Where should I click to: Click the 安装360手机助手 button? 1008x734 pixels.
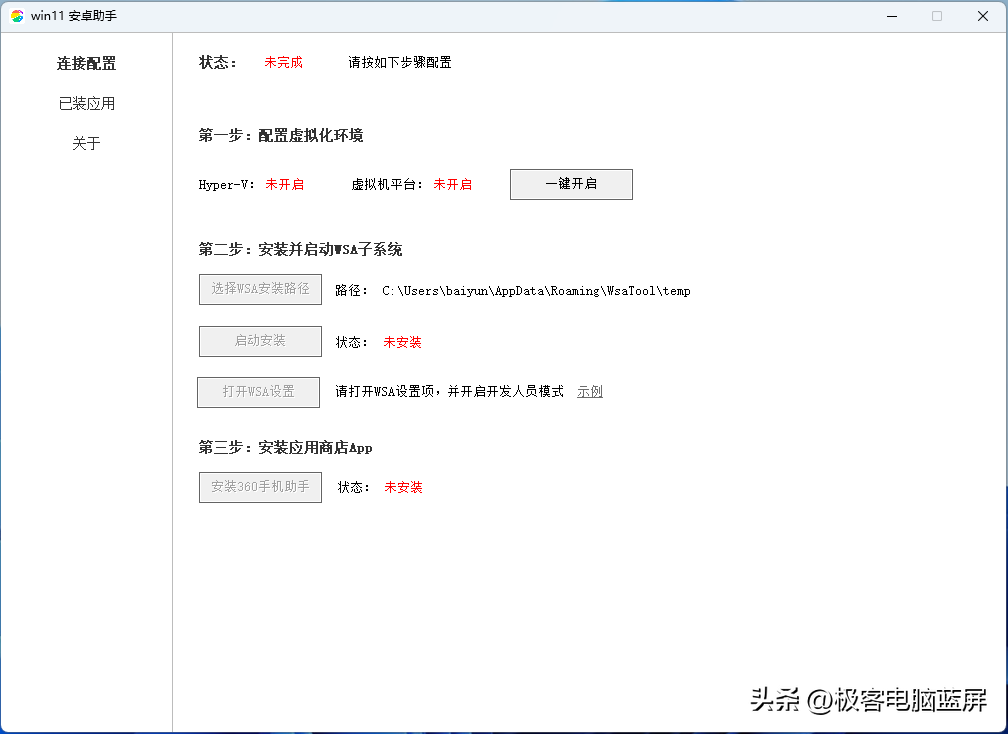coord(260,487)
